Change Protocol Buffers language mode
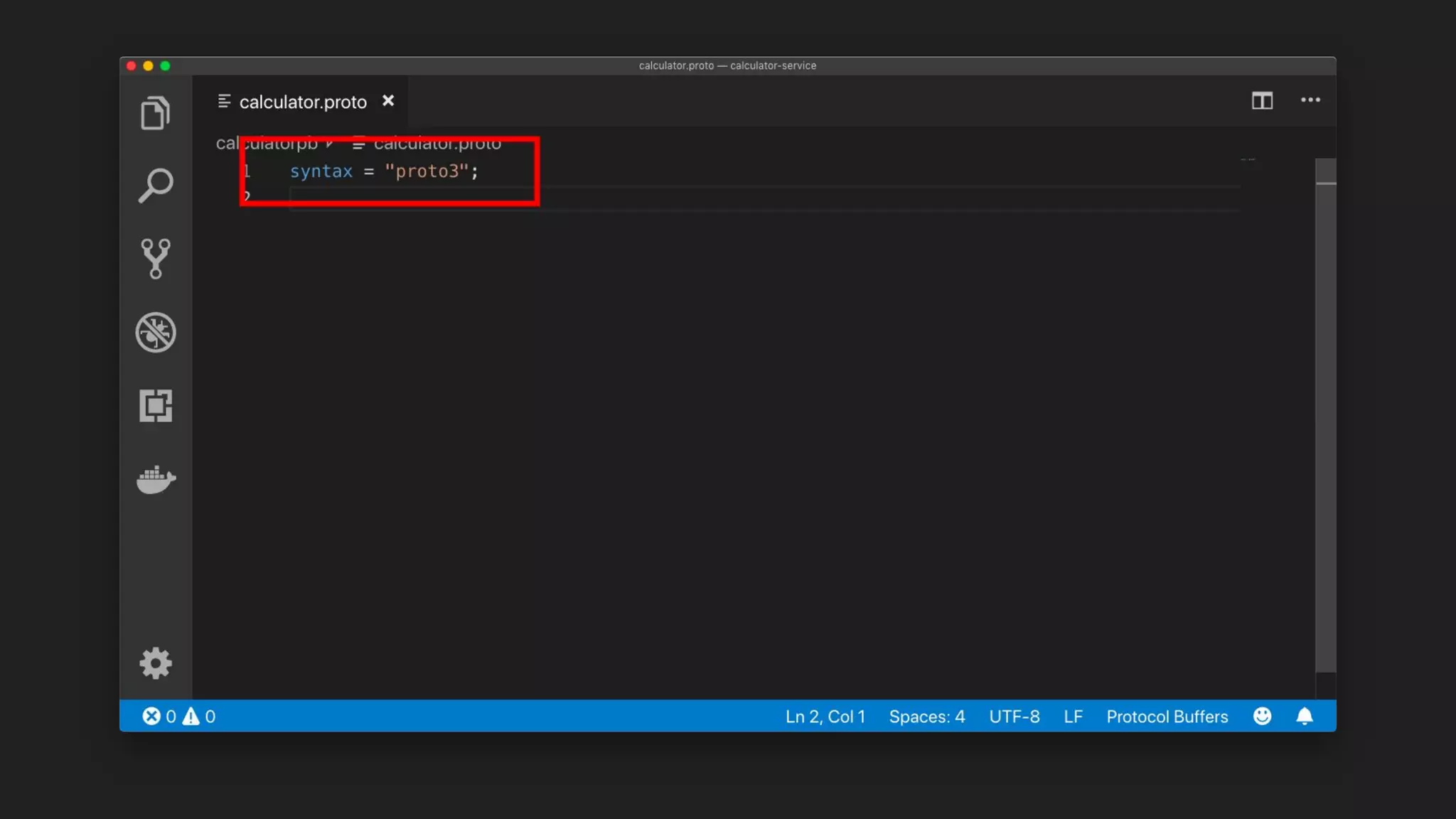 click(1167, 717)
